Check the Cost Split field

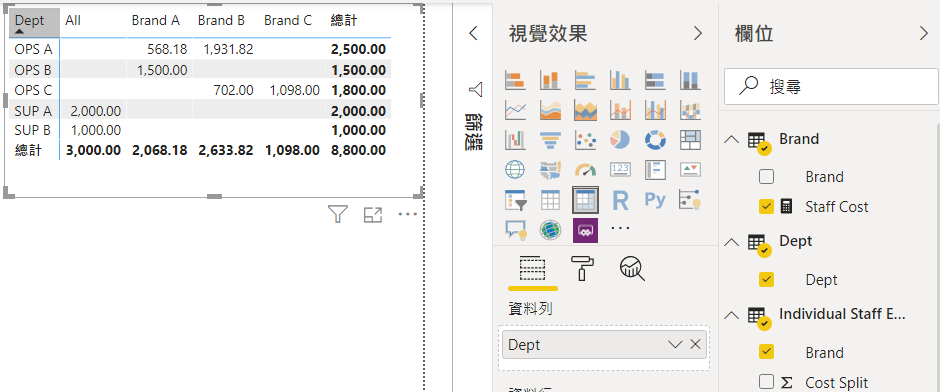766,382
